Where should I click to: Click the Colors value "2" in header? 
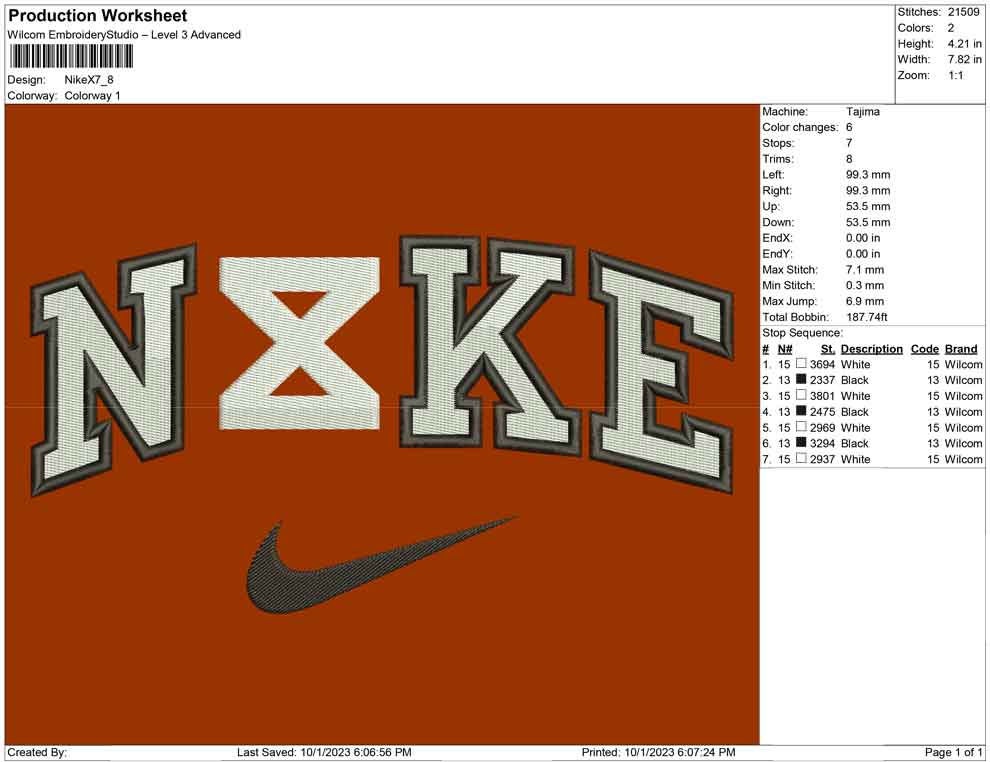(x=951, y=28)
